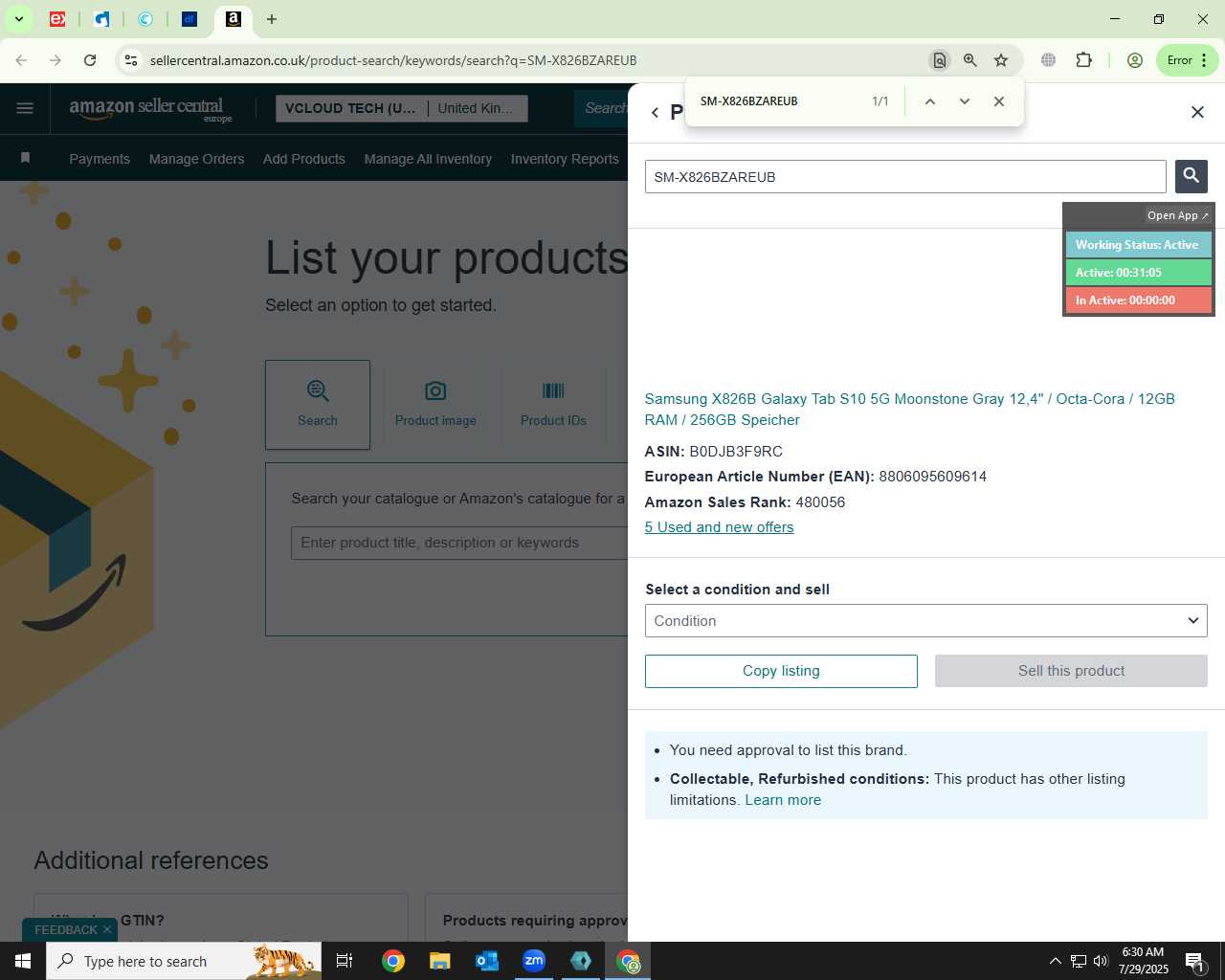Click the Sell this product button
This screenshot has width=1225, height=980.
[1071, 671]
